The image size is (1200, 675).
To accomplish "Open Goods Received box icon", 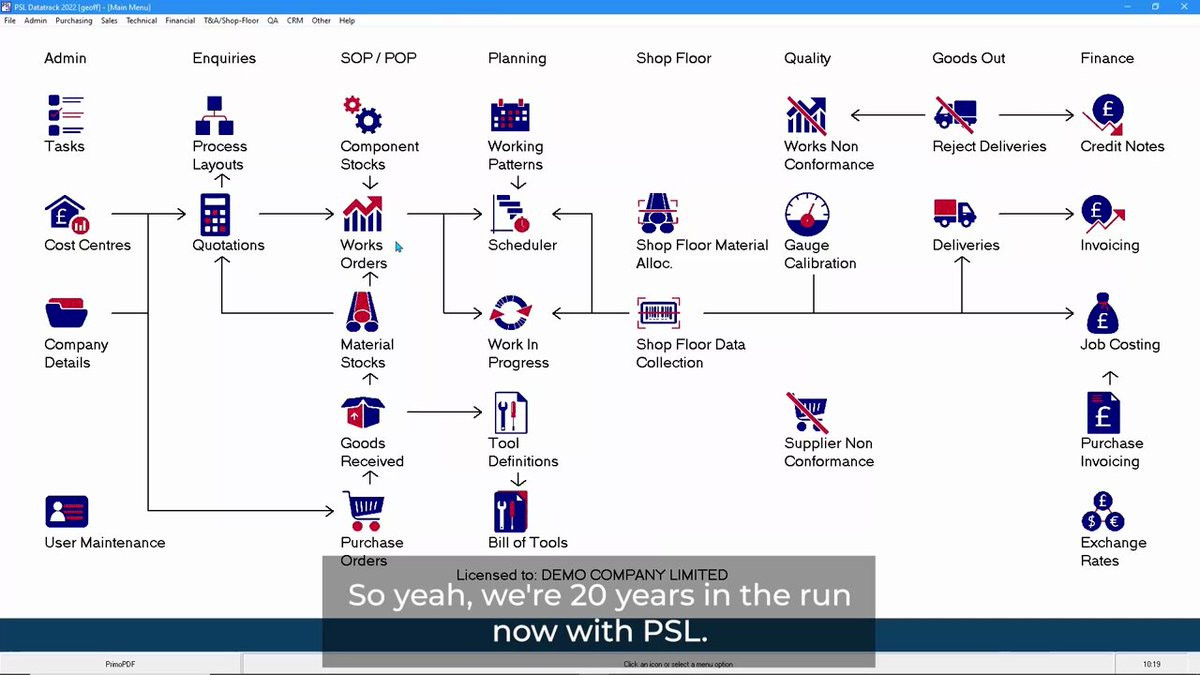I will (362, 412).
